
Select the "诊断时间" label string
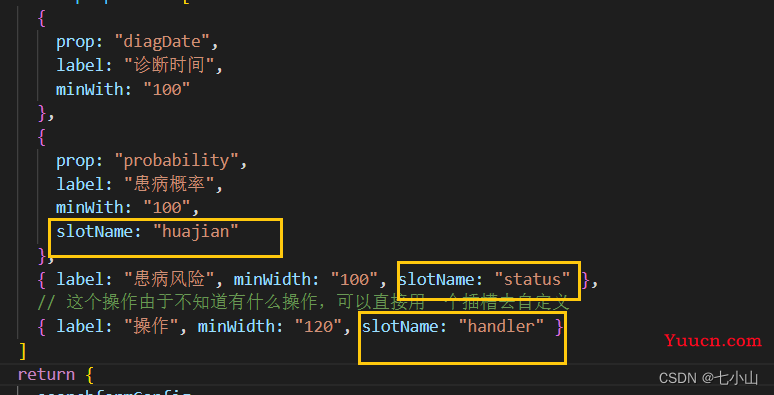[x=169, y=66]
